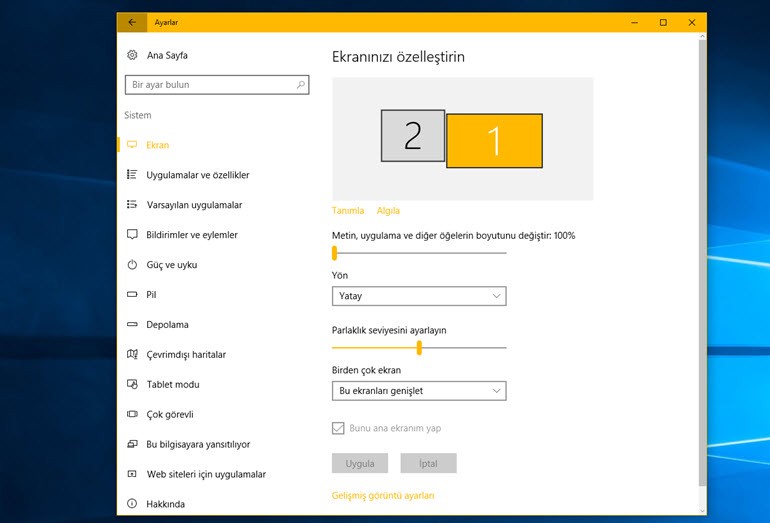Screen dimensions: 770x523
Task: Expand the 'Birden çok ekran' dropdown
Action: [x=419, y=391]
